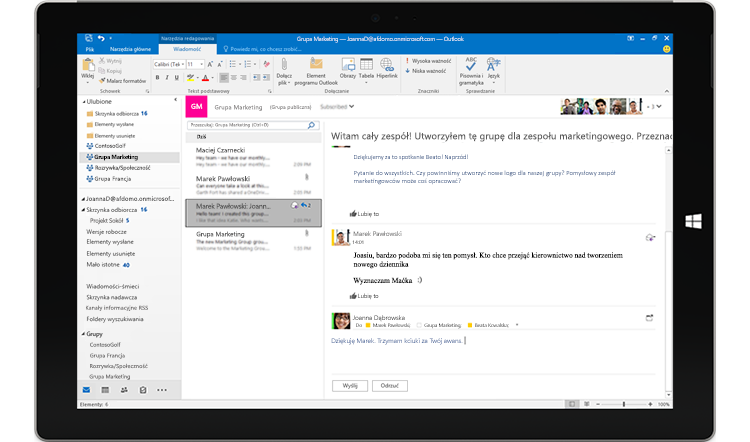Click the align right icon
Image resolution: width=750 pixels, height=442 pixels.
click(x=243, y=77)
